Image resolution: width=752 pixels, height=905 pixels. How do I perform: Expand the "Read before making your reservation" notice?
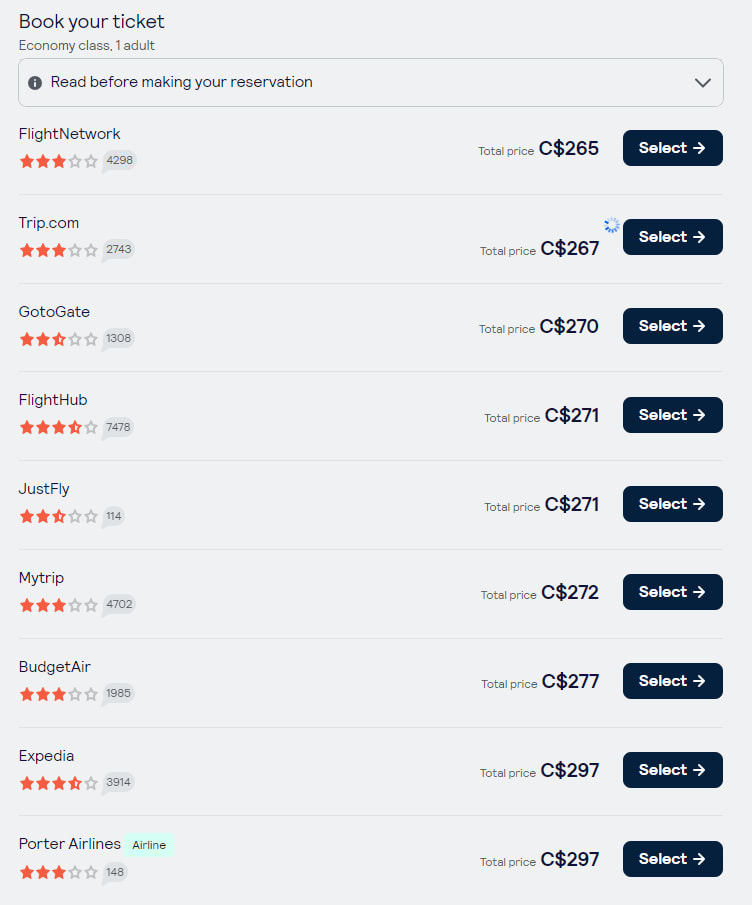point(702,82)
